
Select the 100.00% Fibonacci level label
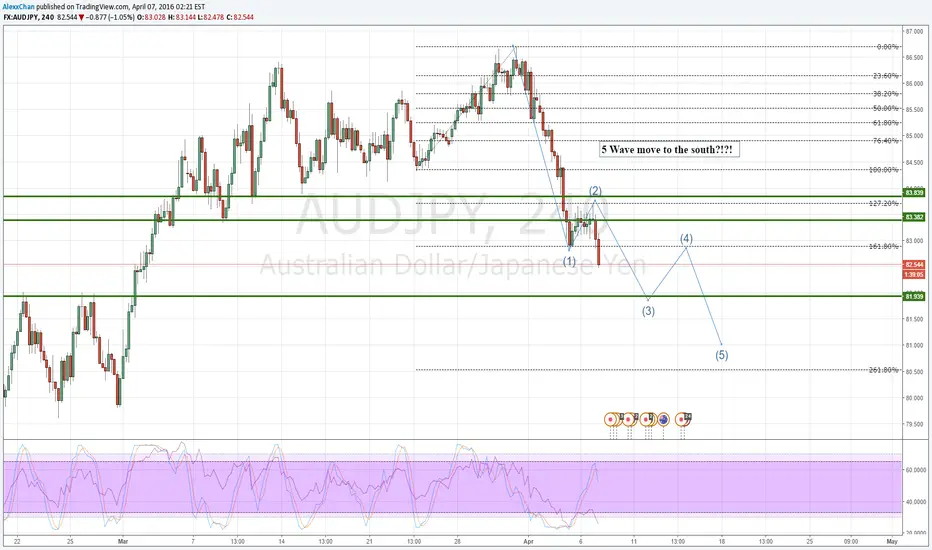pos(884,169)
